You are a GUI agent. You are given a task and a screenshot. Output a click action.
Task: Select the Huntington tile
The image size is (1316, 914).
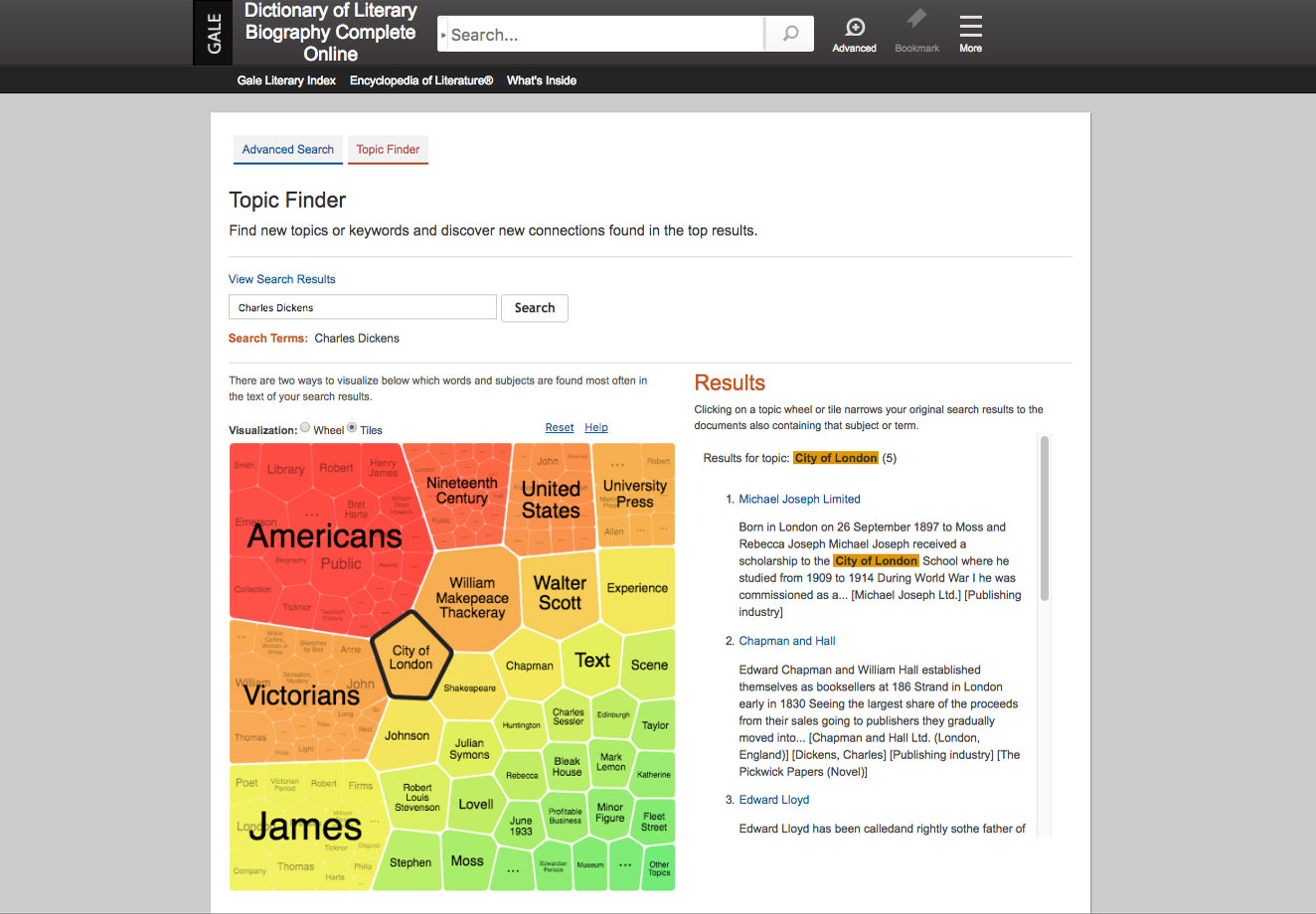click(x=521, y=725)
